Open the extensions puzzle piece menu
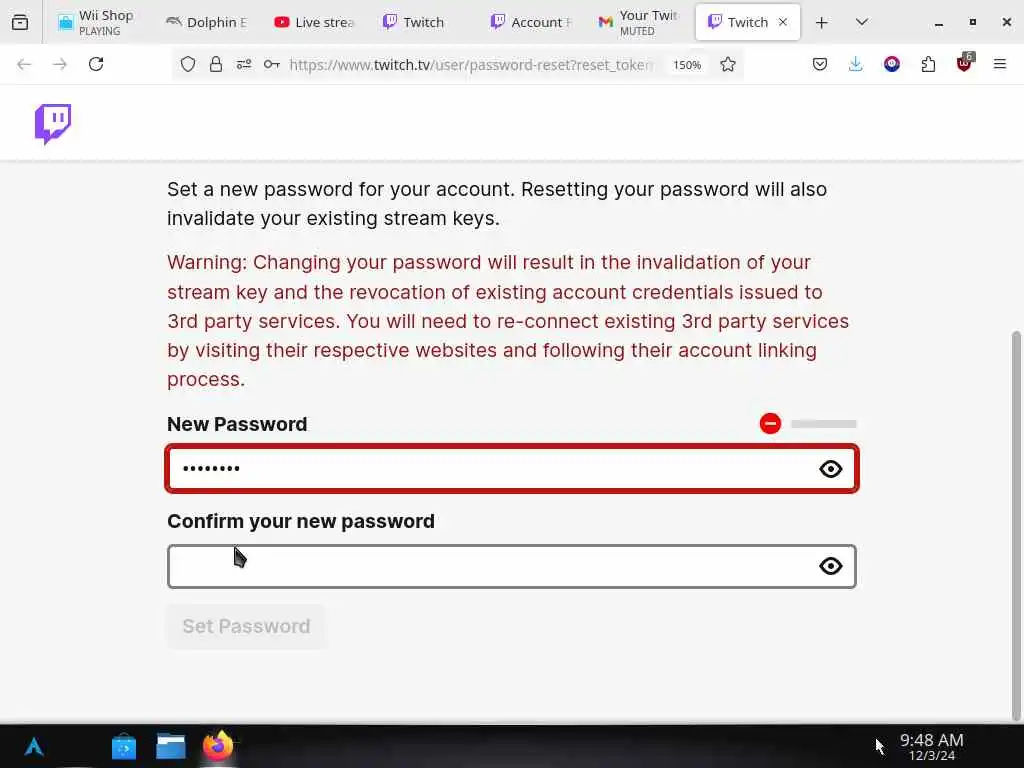The image size is (1024, 768). (x=928, y=64)
